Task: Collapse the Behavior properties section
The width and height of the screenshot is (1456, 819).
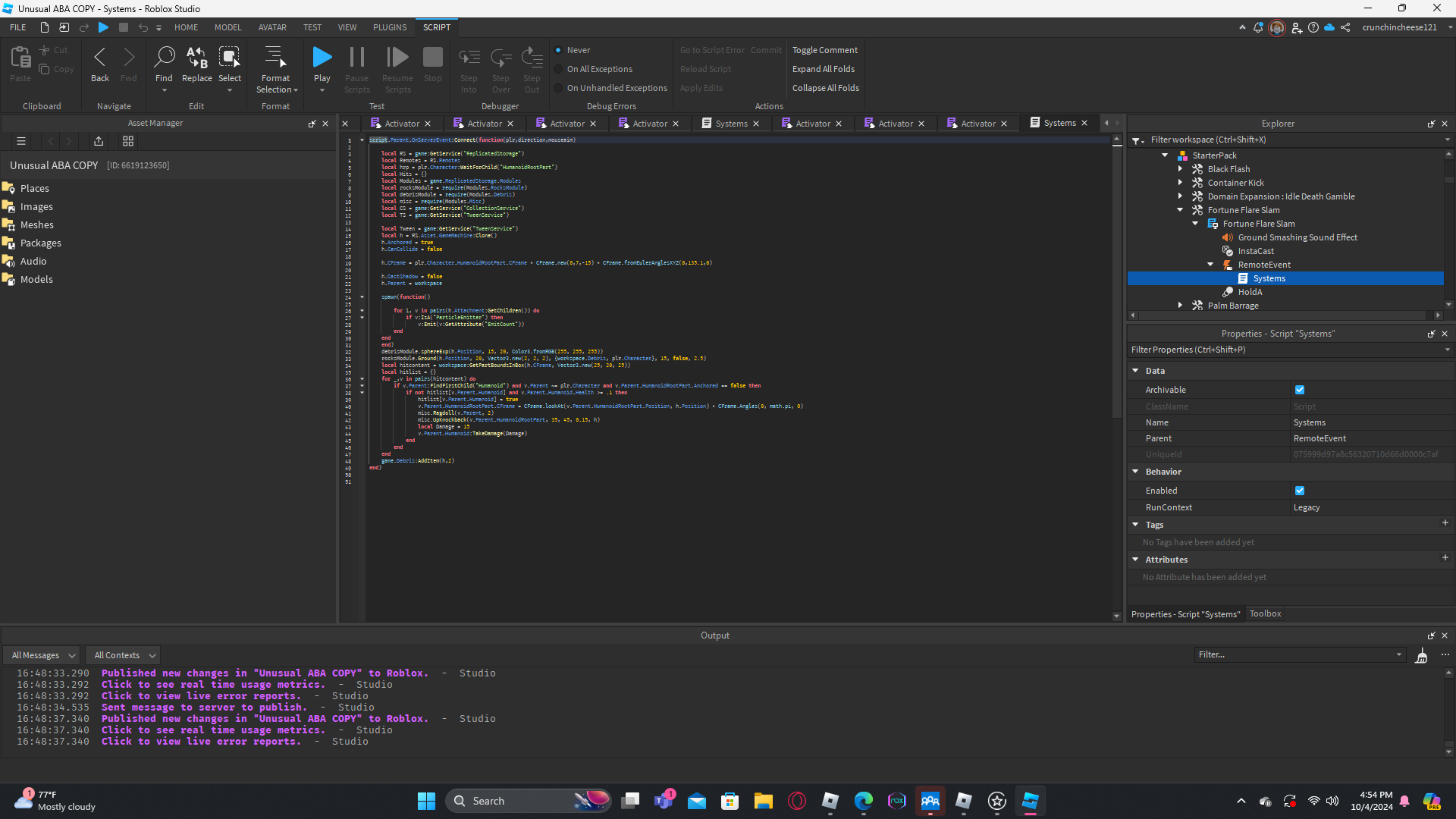Action: [1135, 472]
